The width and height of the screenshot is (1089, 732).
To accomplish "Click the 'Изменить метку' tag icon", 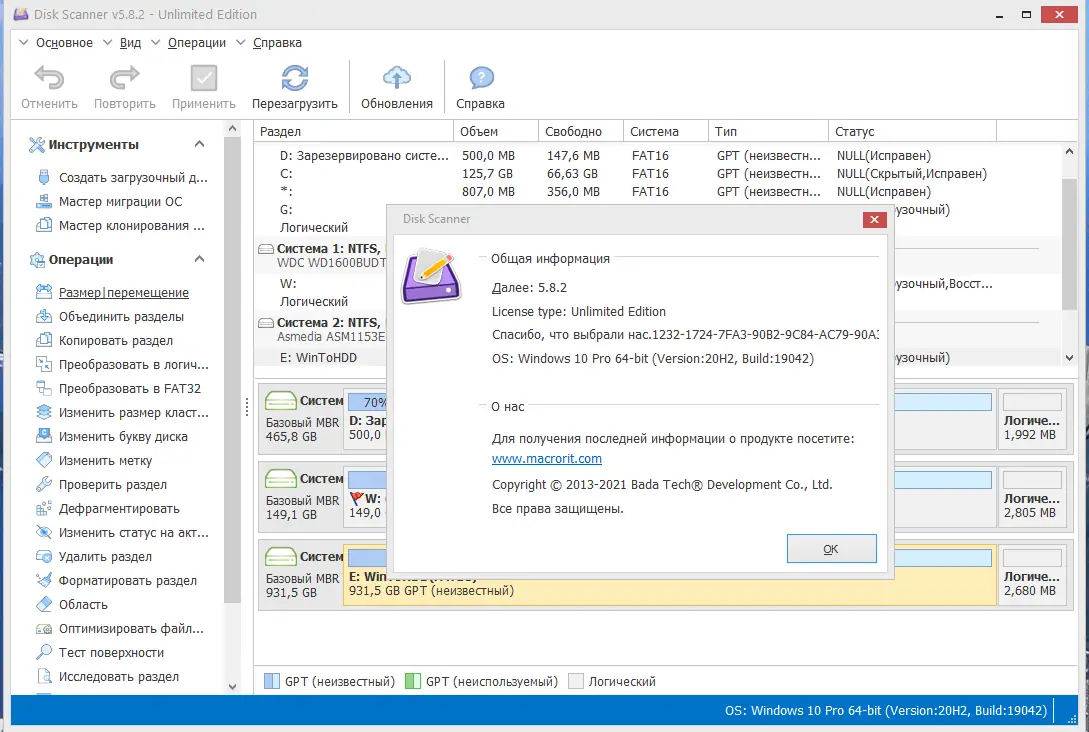I will (x=44, y=460).
